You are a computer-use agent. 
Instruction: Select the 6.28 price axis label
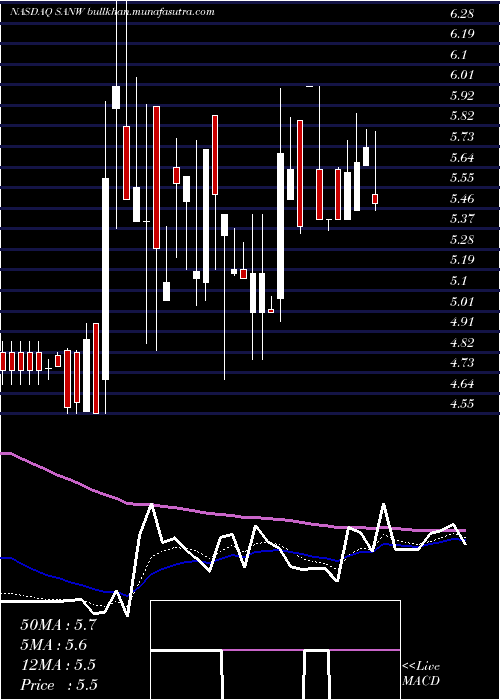point(462,13)
